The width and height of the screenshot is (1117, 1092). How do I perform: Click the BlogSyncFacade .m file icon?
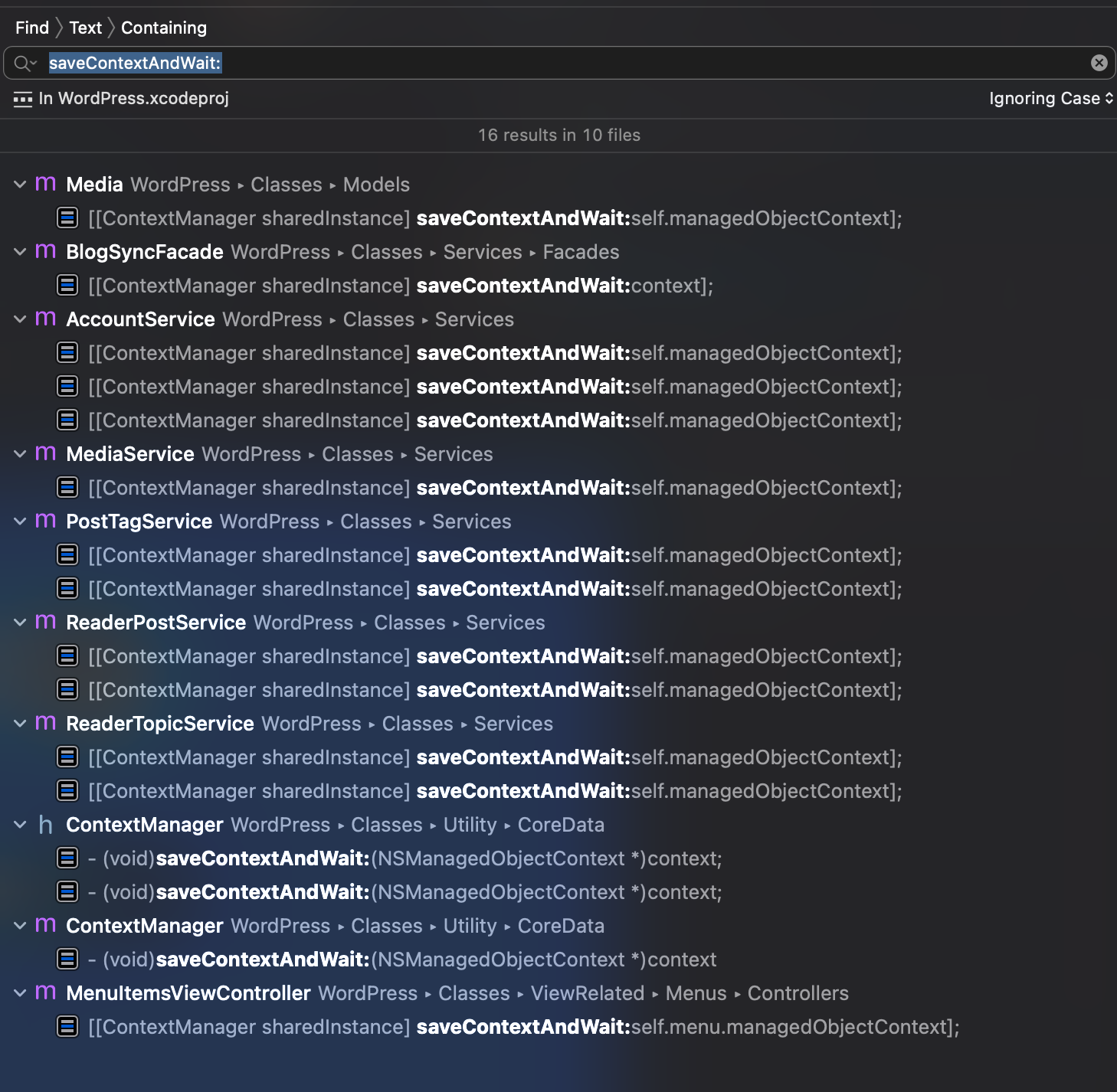46,251
